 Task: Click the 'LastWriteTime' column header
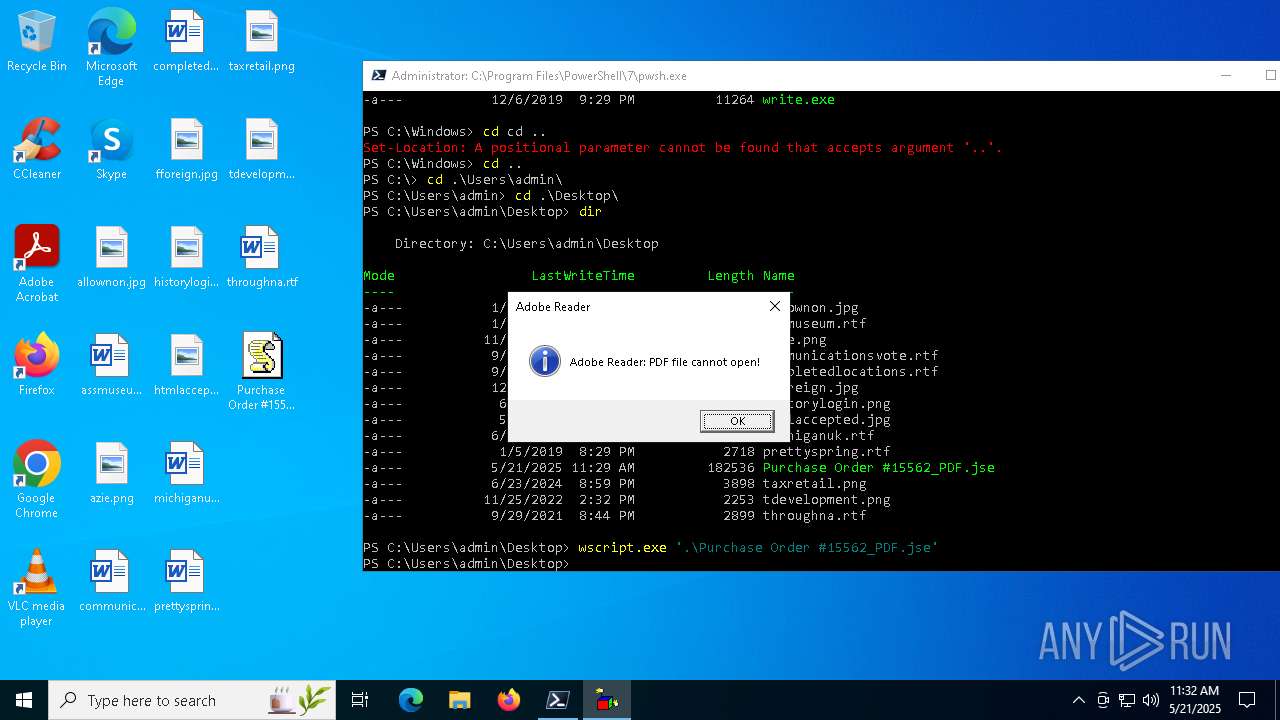click(x=583, y=275)
